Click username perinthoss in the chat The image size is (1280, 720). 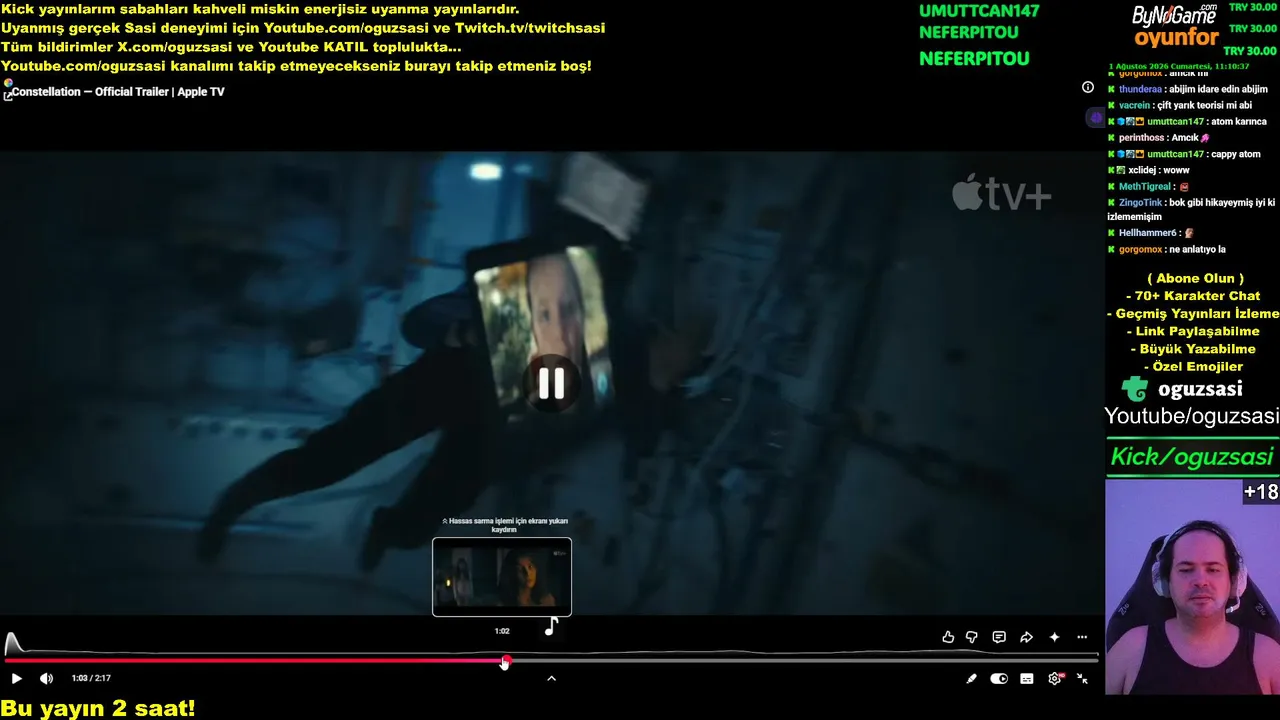(x=1140, y=138)
